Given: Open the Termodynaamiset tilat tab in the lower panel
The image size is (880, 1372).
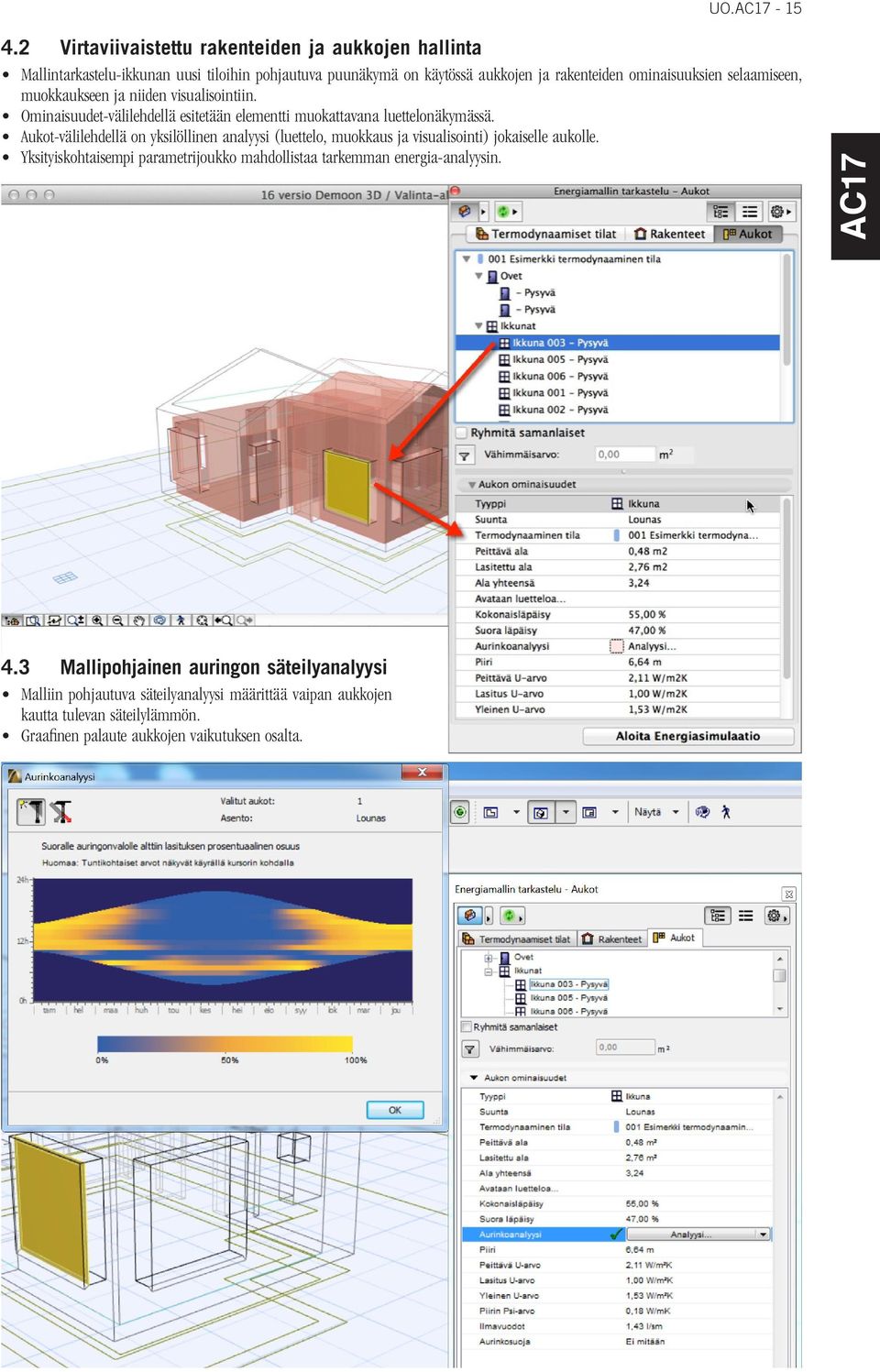Looking at the screenshot, I should coord(517,939).
